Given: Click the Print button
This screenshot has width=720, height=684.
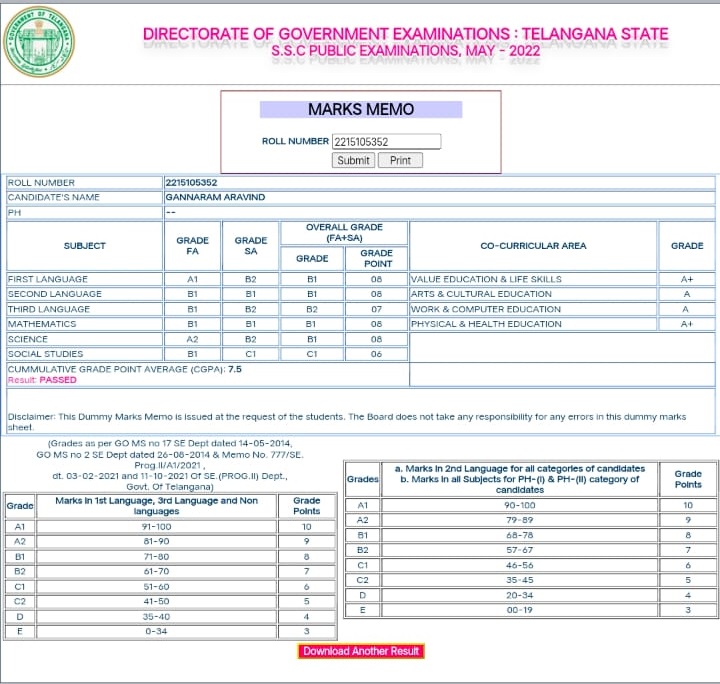Looking at the screenshot, I should coord(400,160).
